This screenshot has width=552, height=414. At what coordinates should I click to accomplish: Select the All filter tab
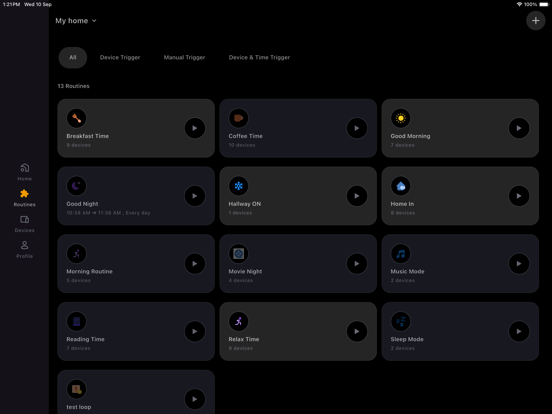[x=73, y=57]
